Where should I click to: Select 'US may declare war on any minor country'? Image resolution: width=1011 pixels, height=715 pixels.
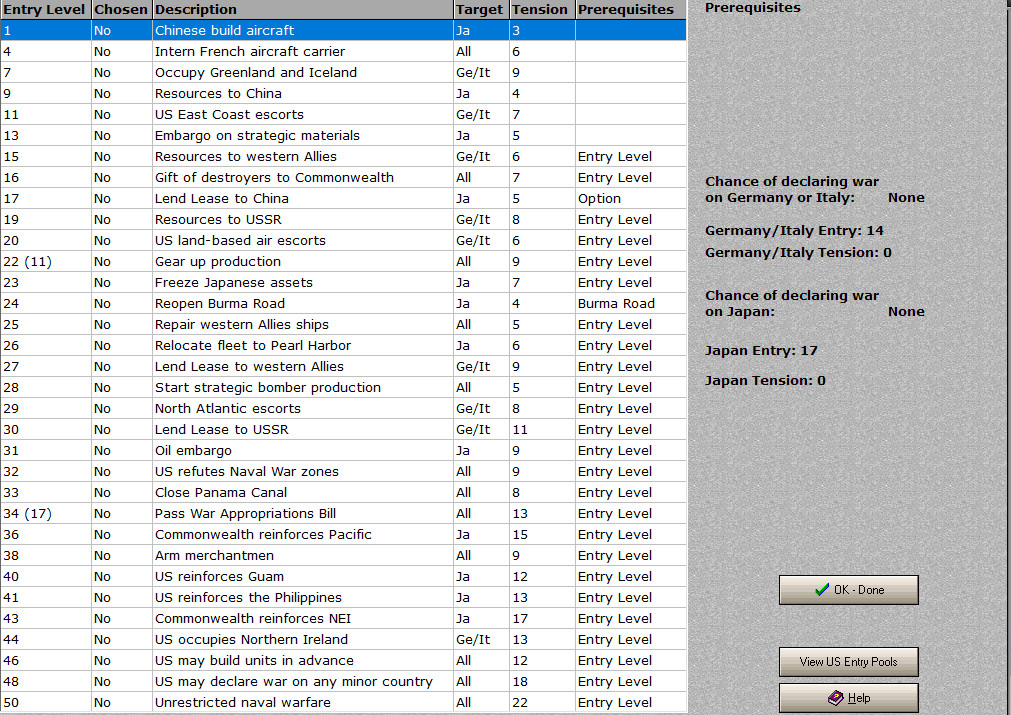point(343,682)
